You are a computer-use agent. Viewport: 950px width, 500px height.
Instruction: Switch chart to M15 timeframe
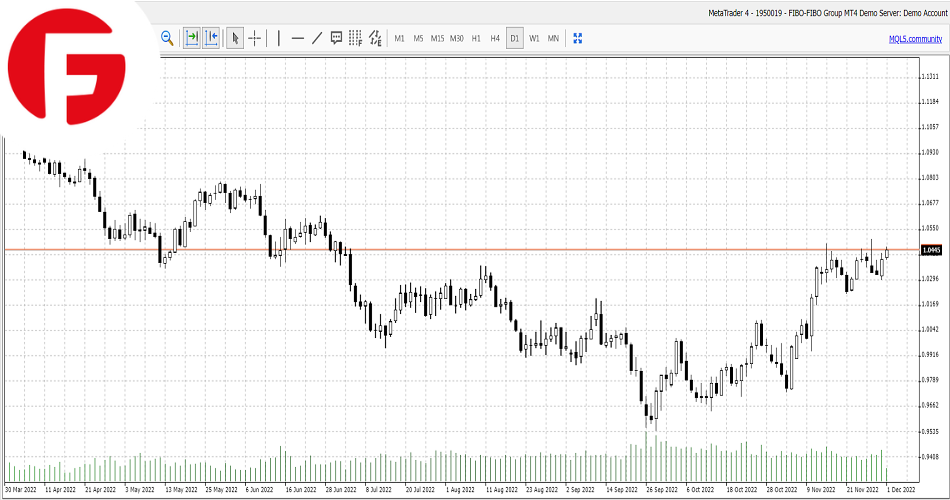[437, 38]
